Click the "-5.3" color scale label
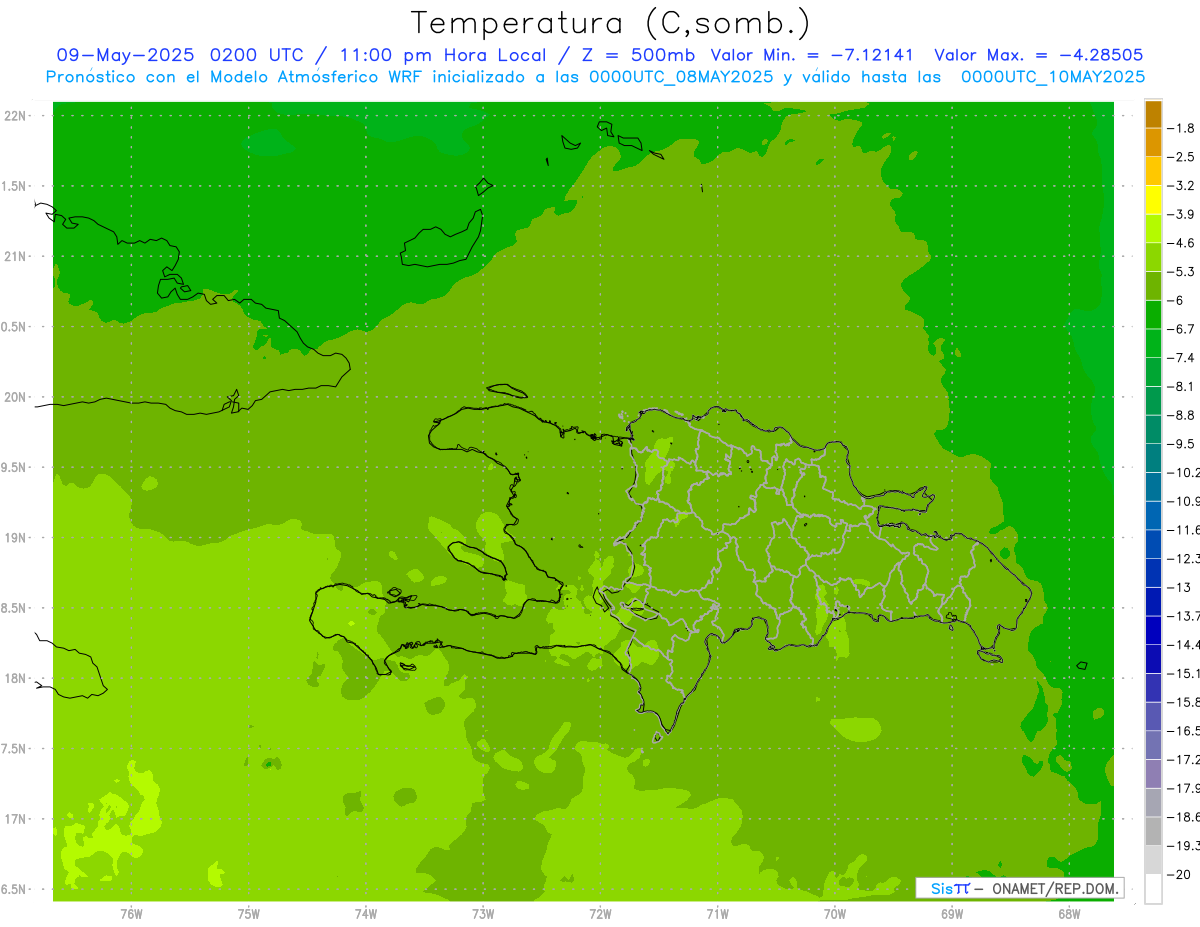 (1181, 271)
